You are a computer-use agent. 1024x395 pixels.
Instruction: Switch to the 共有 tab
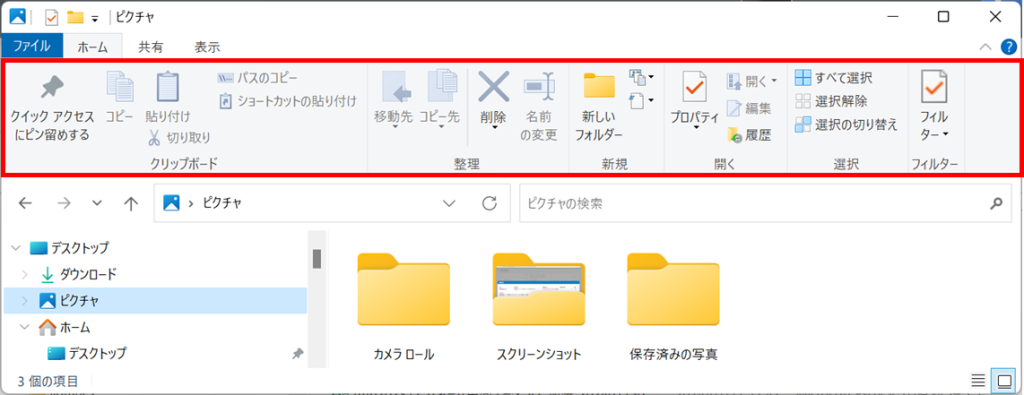click(x=151, y=46)
